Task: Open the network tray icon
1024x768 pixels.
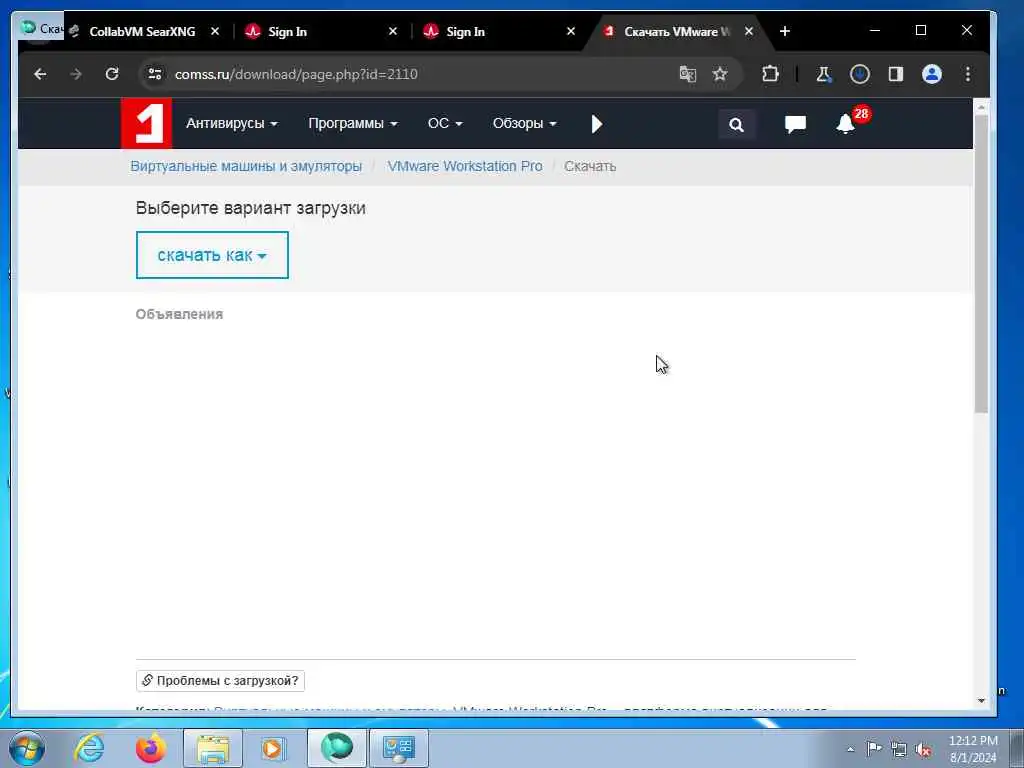Action: [899, 749]
